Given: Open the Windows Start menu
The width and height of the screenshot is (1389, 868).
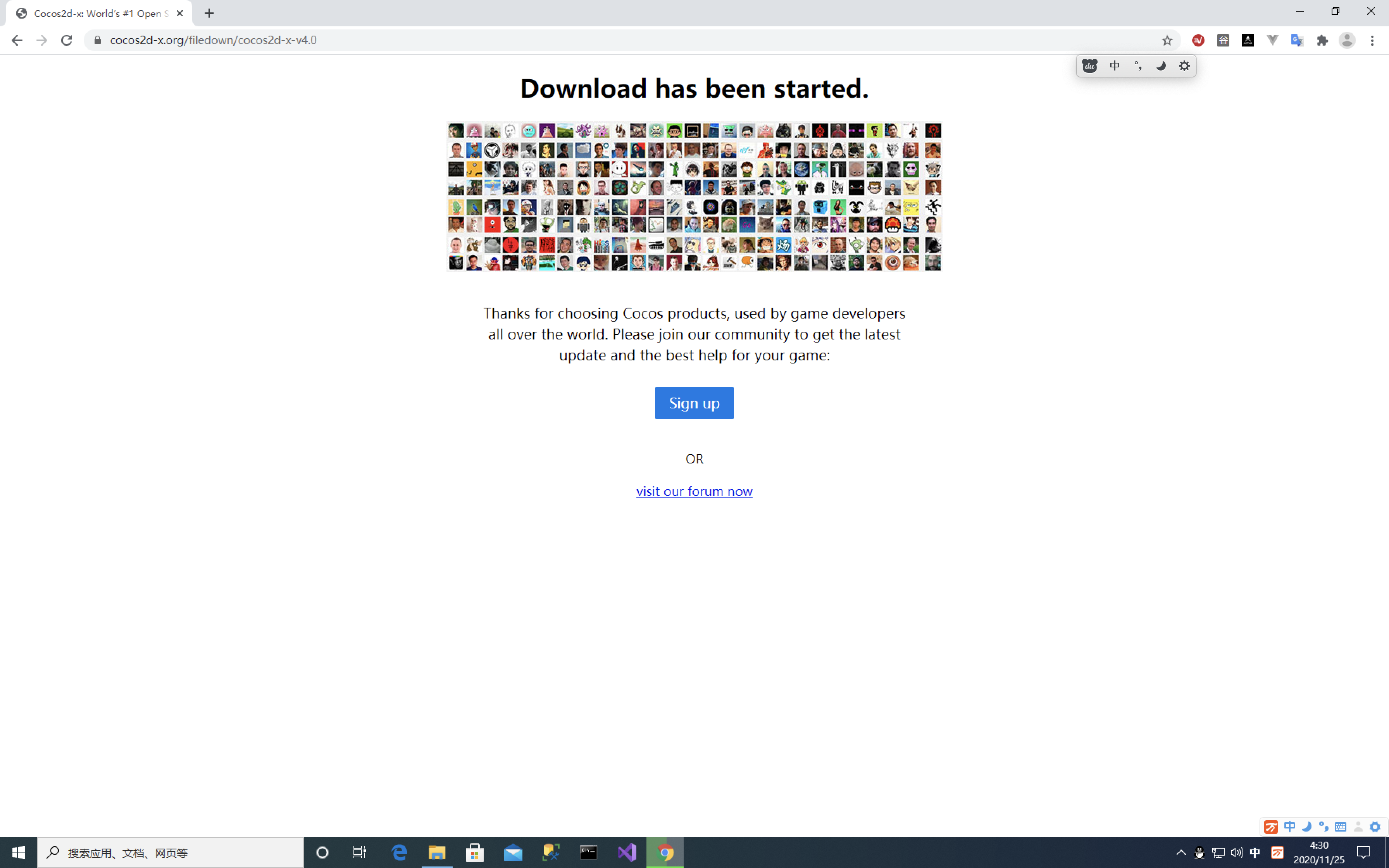Looking at the screenshot, I should (18, 852).
